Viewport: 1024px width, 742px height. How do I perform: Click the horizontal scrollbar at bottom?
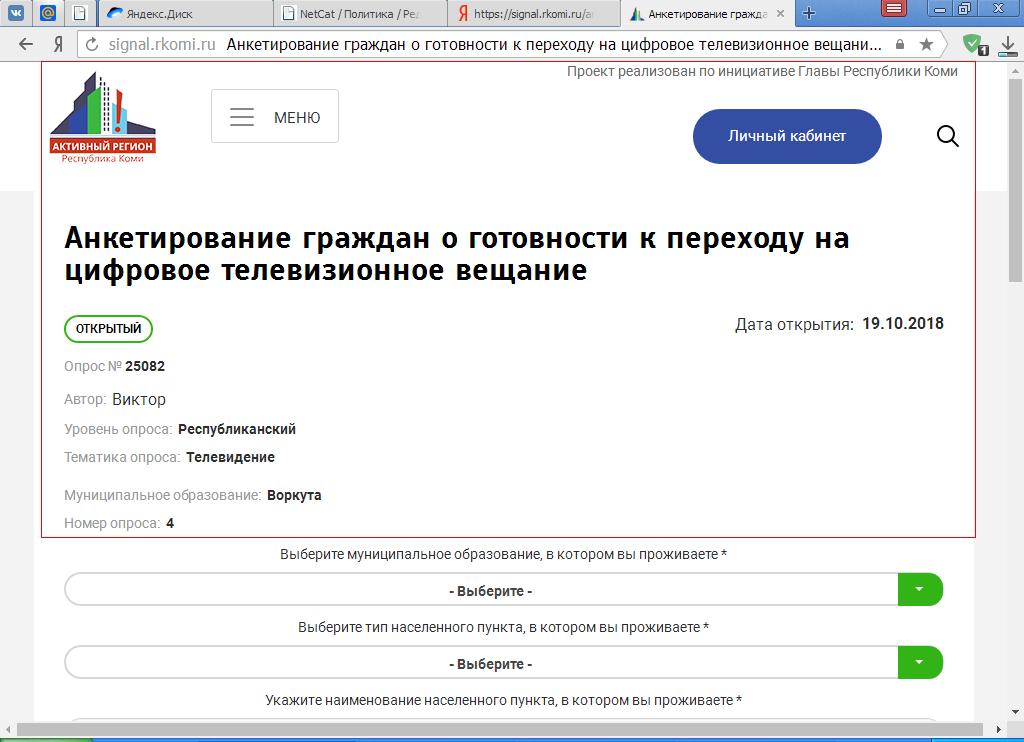500,731
